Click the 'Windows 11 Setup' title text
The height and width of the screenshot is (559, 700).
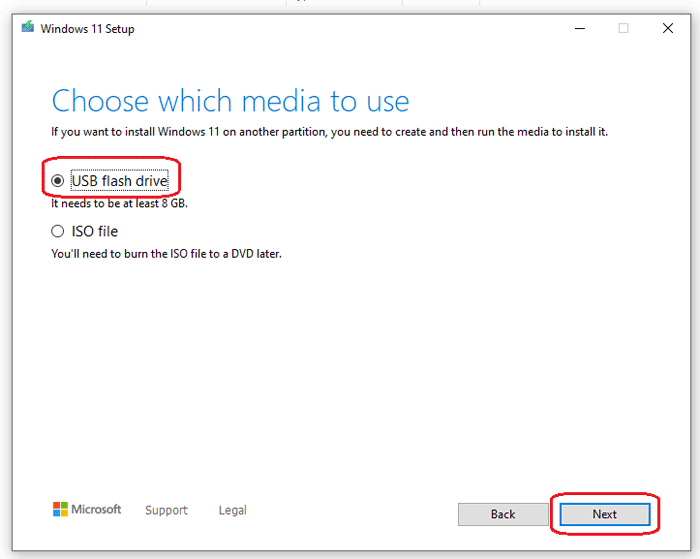click(x=88, y=29)
